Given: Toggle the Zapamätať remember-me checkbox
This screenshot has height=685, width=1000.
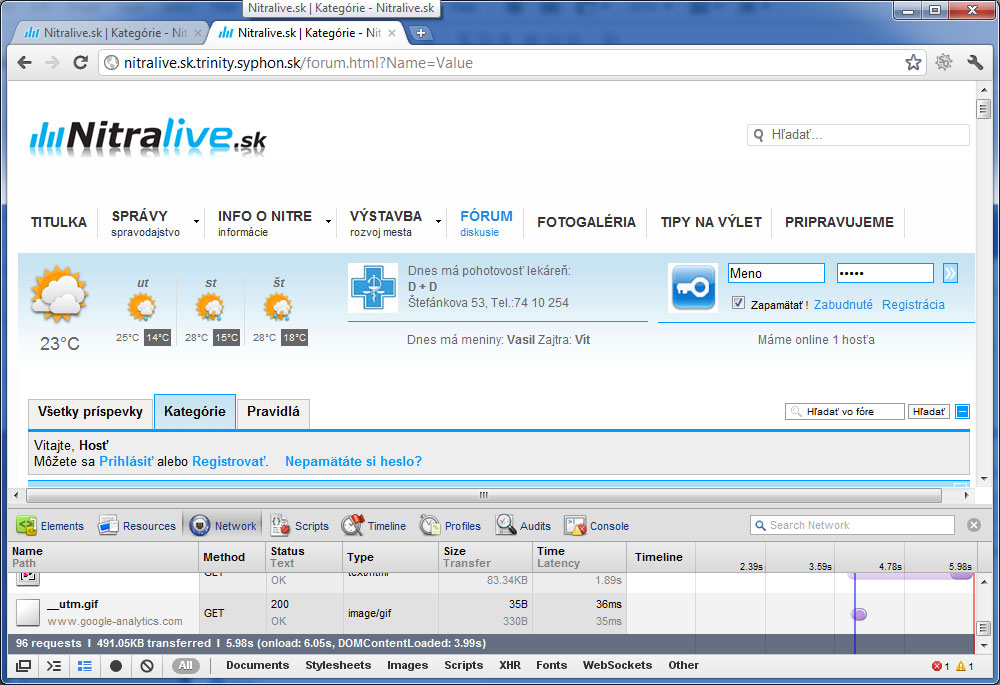Looking at the screenshot, I should pyautogui.click(x=738, y=304).
